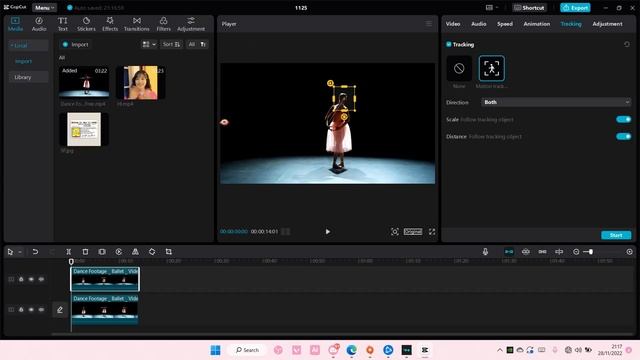Enter fullscreen preview in the player
Image resolution: width=640 pixels, height=360 pixels.
432,232
